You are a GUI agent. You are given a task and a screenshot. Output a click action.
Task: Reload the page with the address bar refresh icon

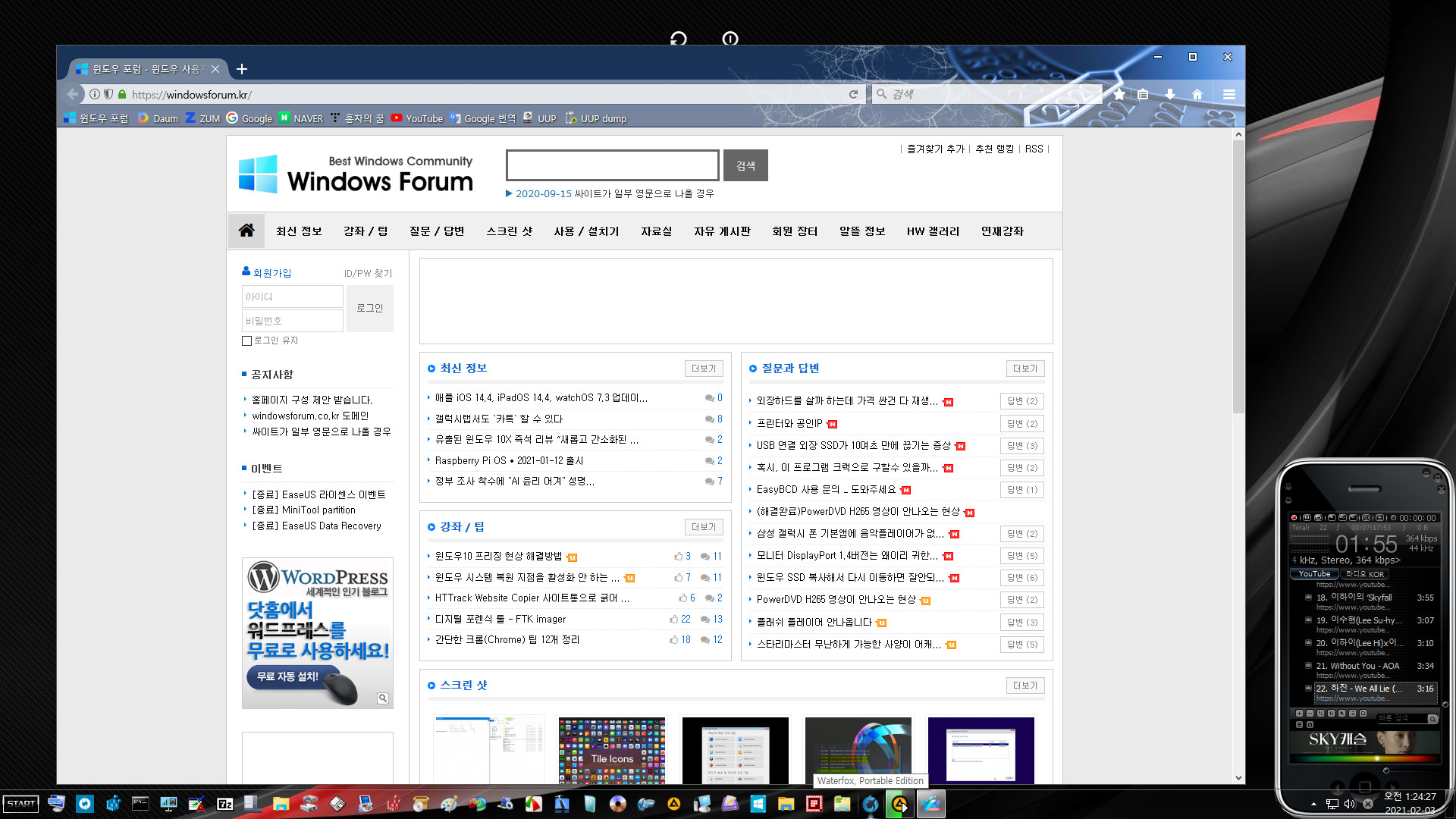point(853,94)
